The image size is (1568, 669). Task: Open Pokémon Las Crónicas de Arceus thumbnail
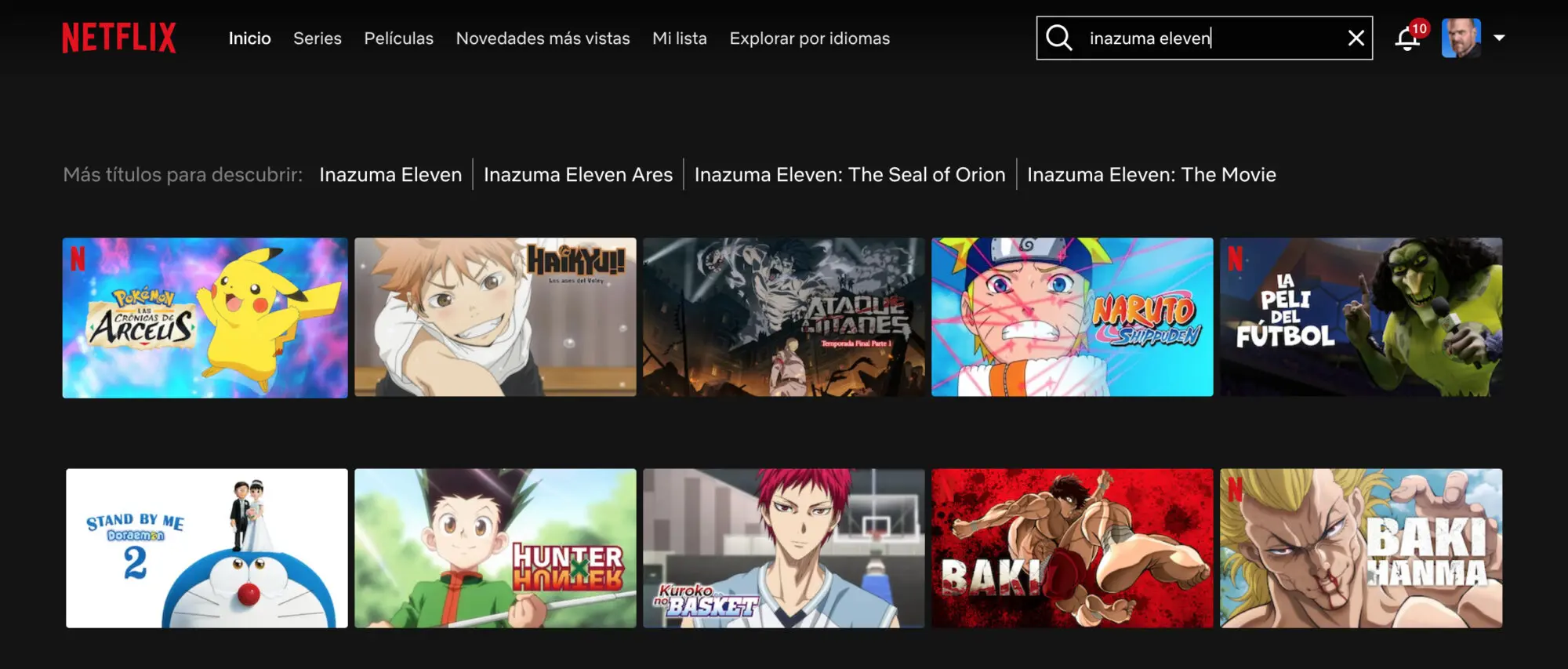click(x=205, y=318)
